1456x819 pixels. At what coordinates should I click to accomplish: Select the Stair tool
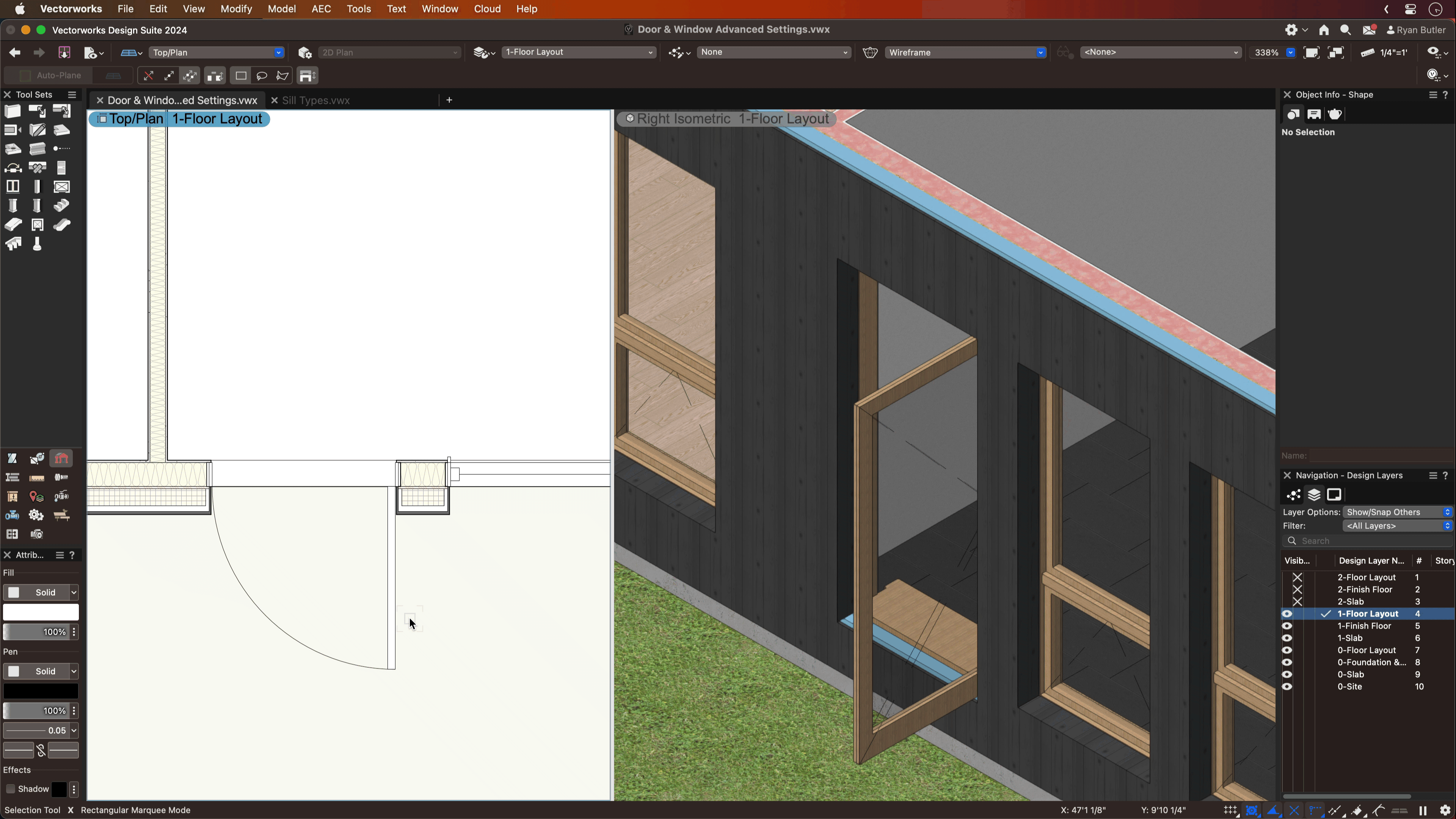point(61,206)
